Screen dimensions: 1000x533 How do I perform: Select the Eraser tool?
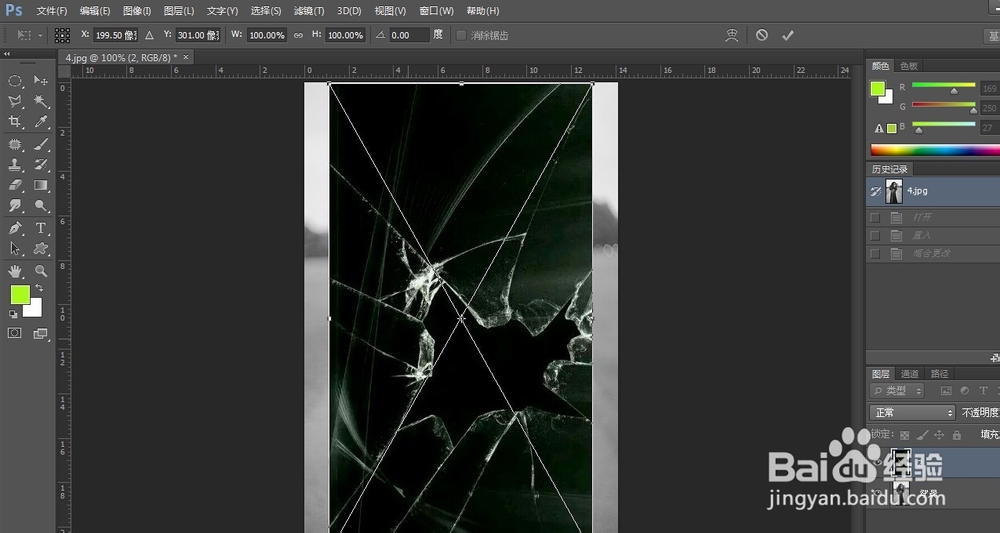(15, 185)
